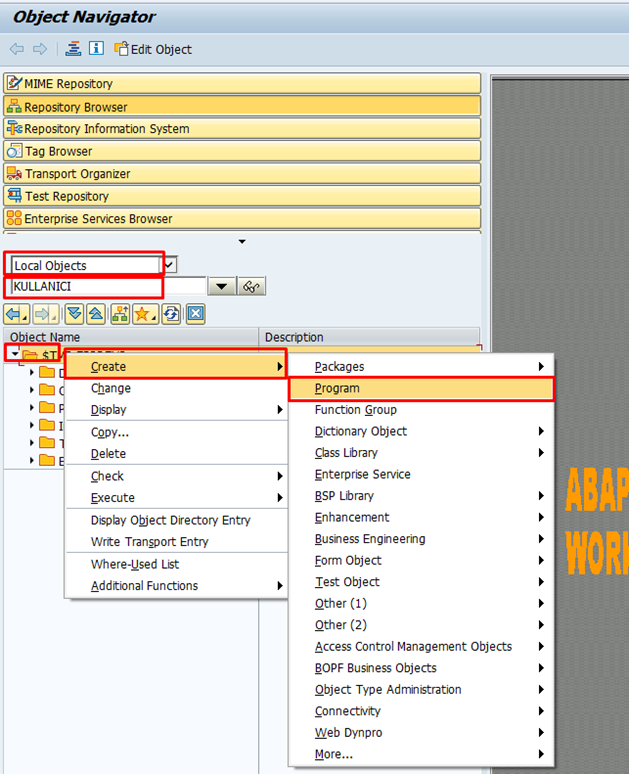629x774 pixels.
Task: Click the refresh object list icon
Action: click(172, 314)
